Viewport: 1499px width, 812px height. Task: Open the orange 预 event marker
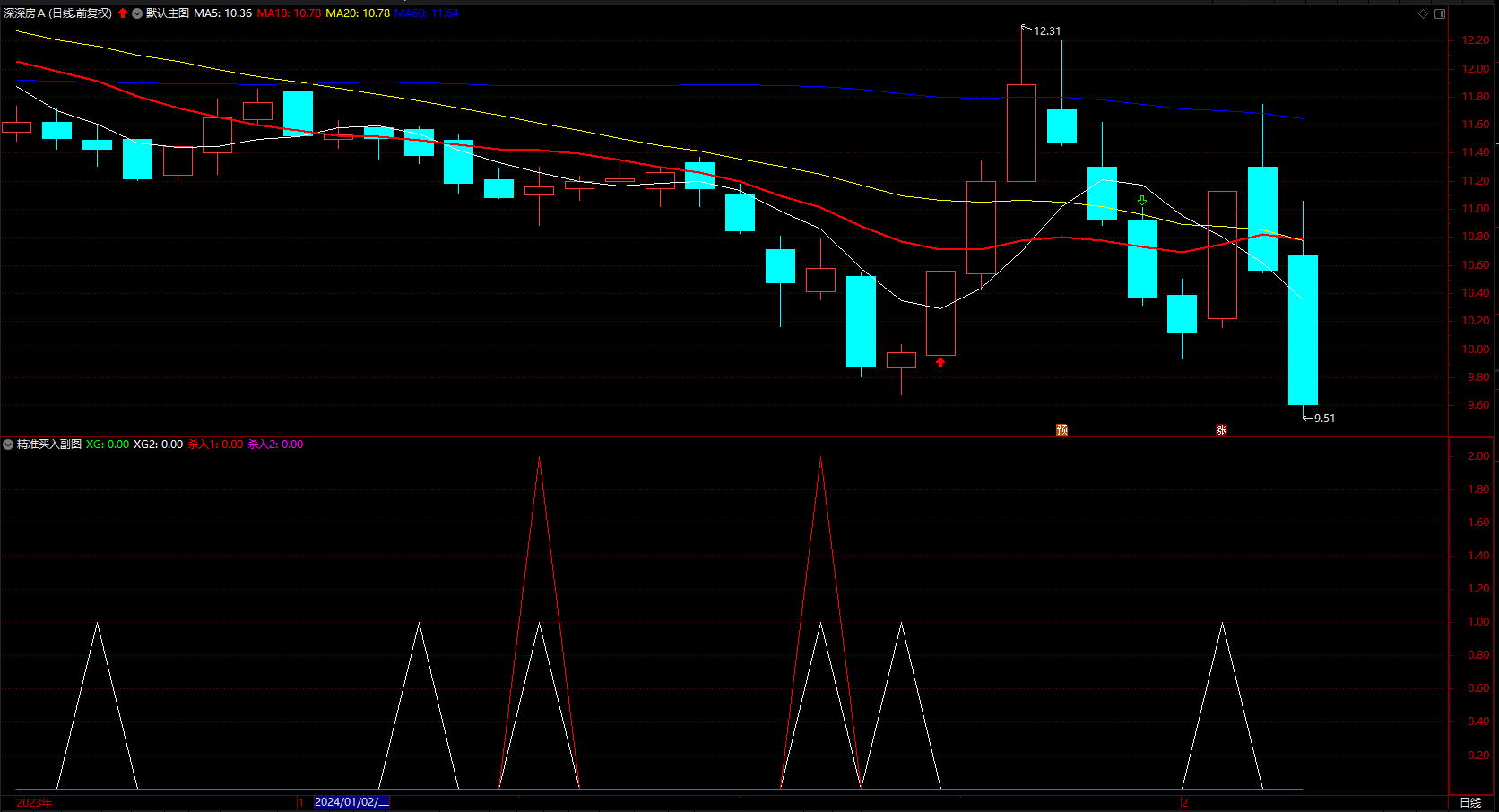click(x=1061, y=430)
